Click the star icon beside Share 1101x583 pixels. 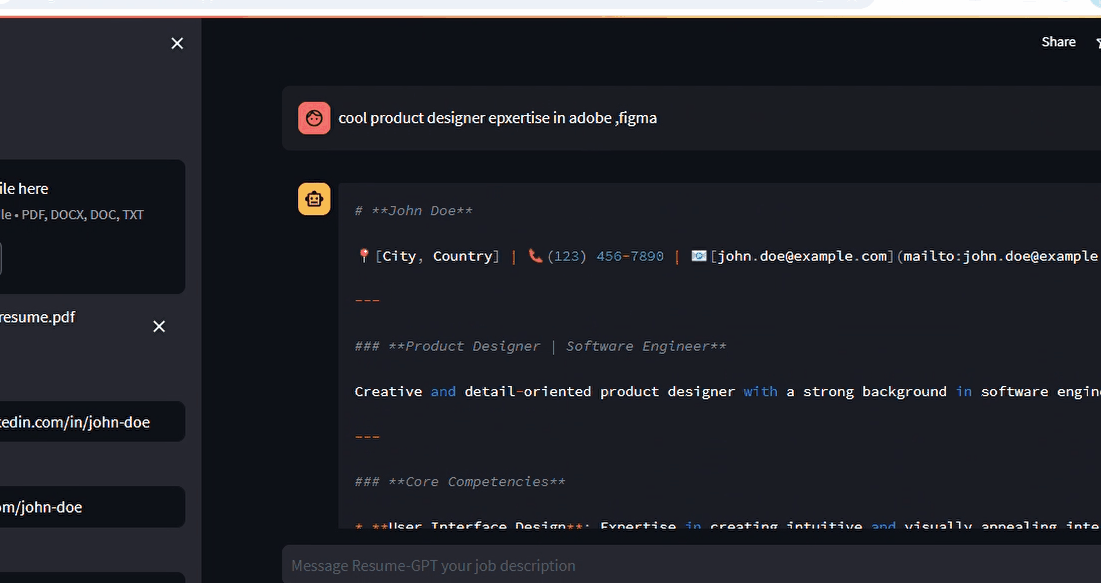coord(1097,42)
